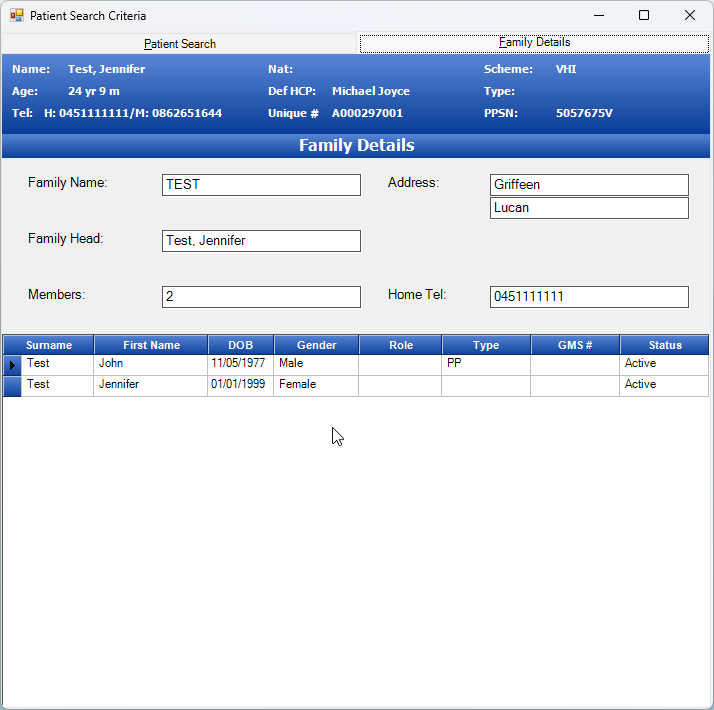714x710 pixels.
Task: Click the Gender column header
Action: coord(316,345)
